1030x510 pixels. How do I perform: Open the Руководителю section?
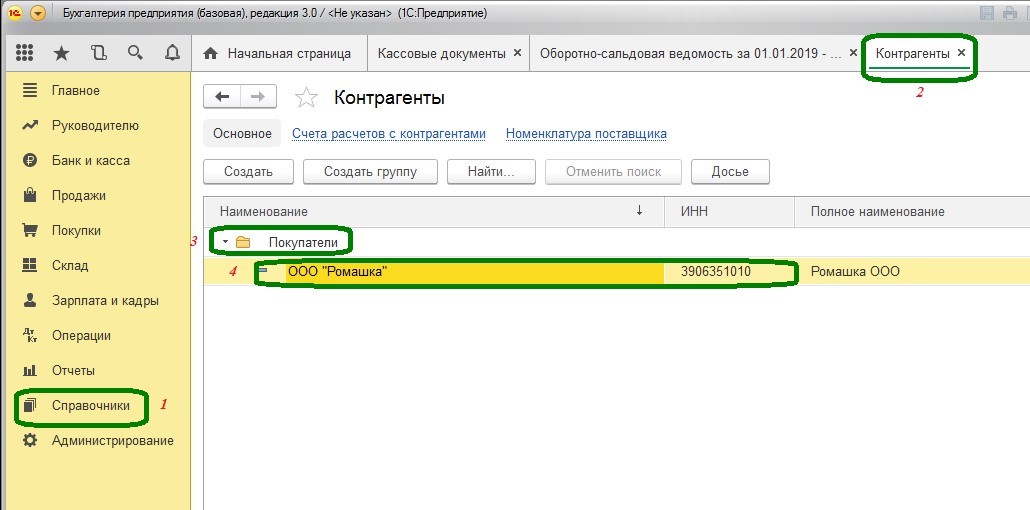pos(95,126)
